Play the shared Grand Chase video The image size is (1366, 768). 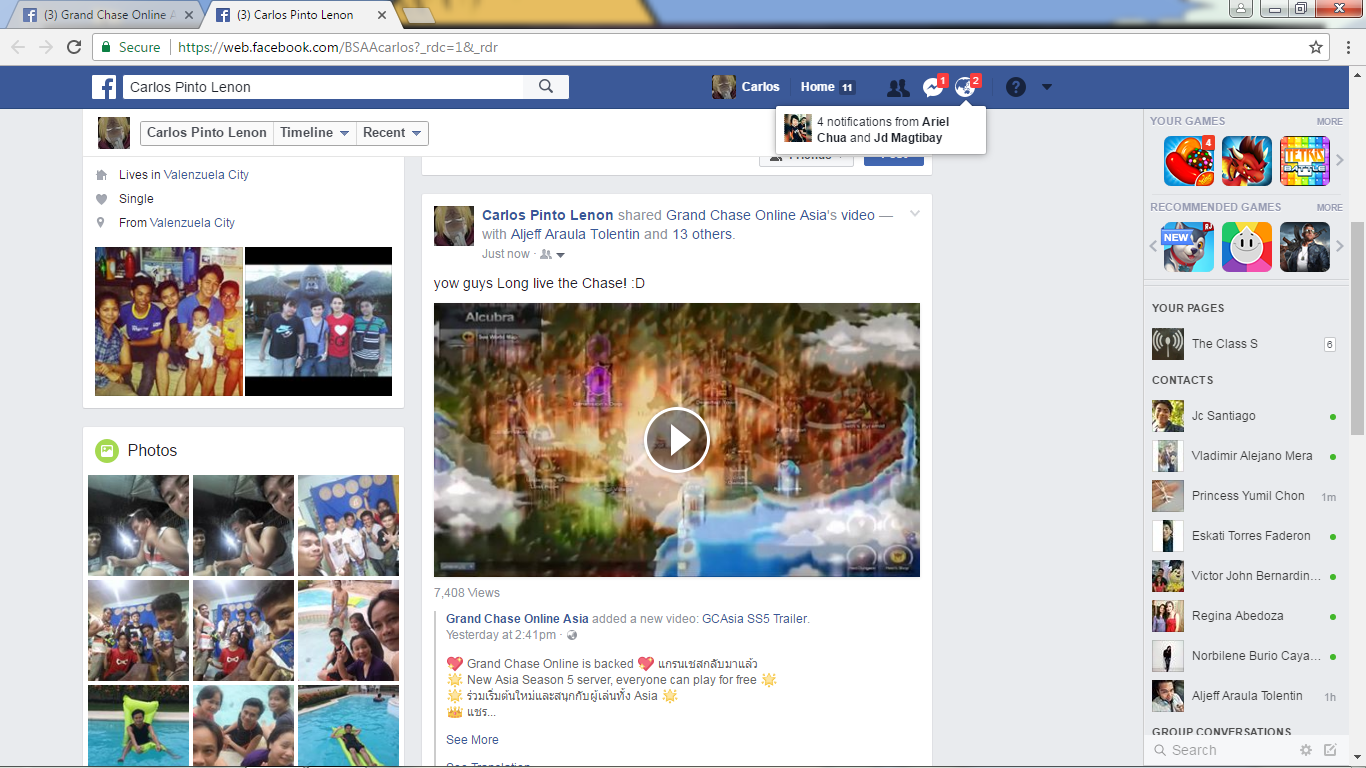coord(676,440)
